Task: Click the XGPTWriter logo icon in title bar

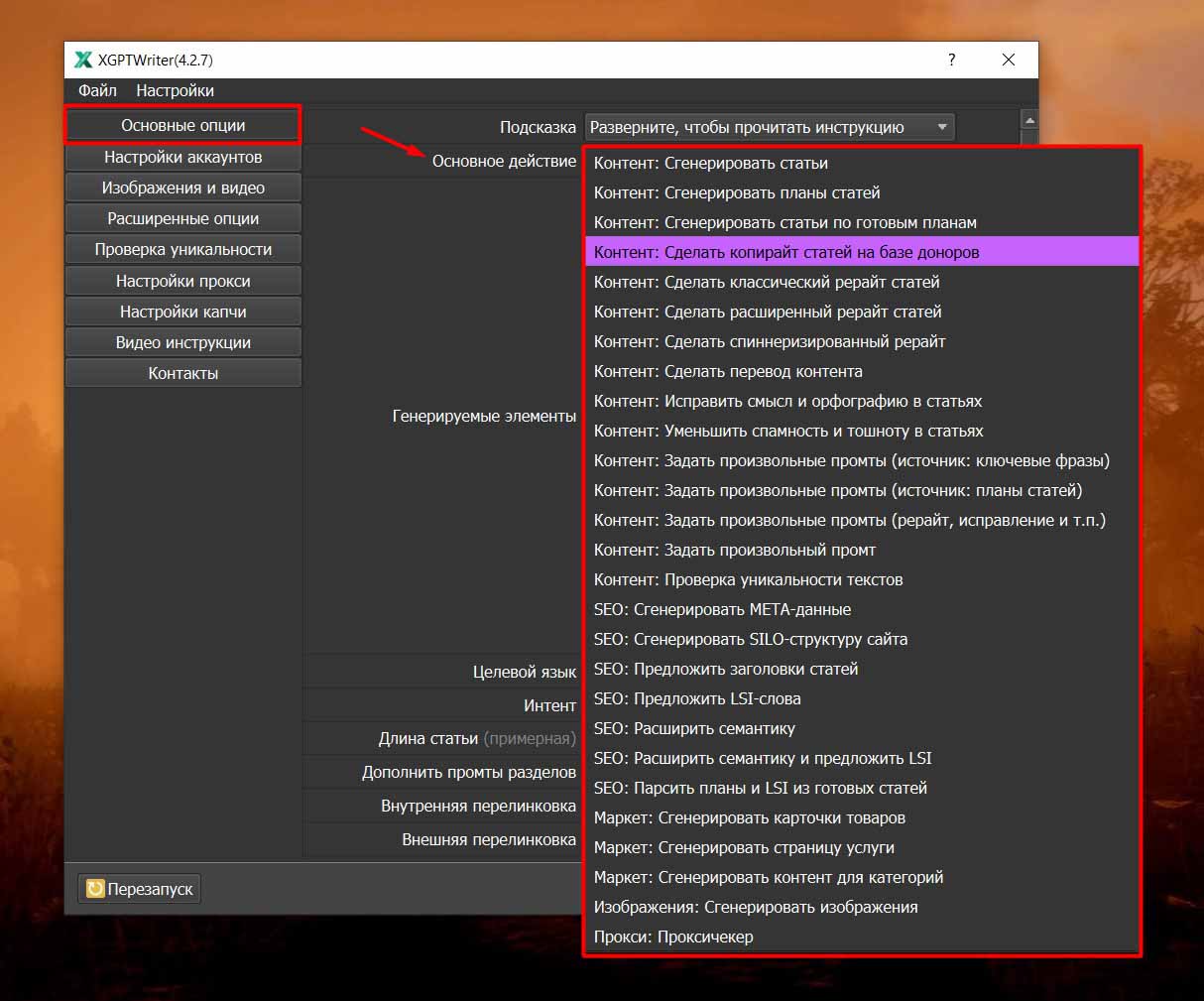Action: [83, 60]
